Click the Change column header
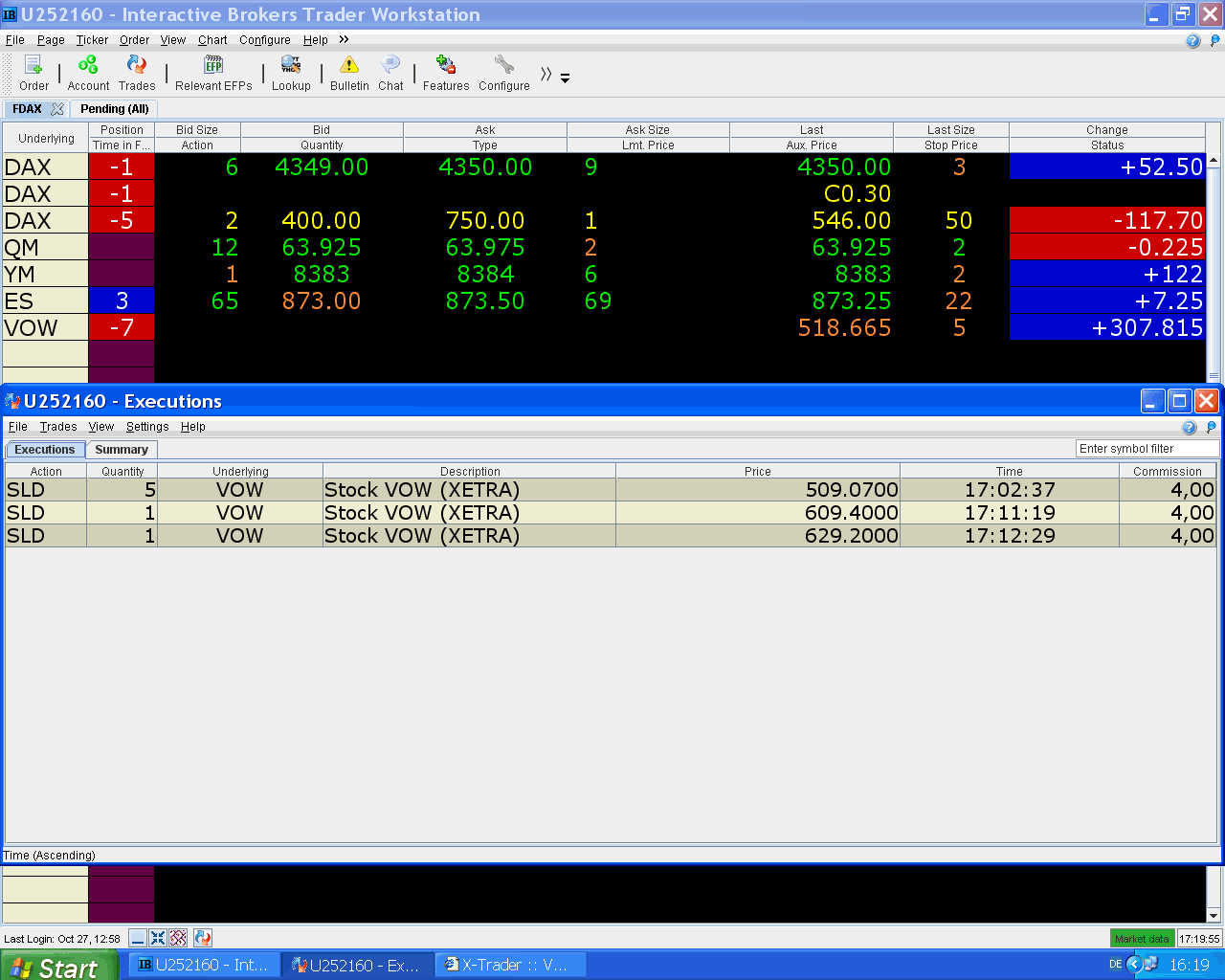The height and width of the screenshot is (980, 1225). 1107,130
